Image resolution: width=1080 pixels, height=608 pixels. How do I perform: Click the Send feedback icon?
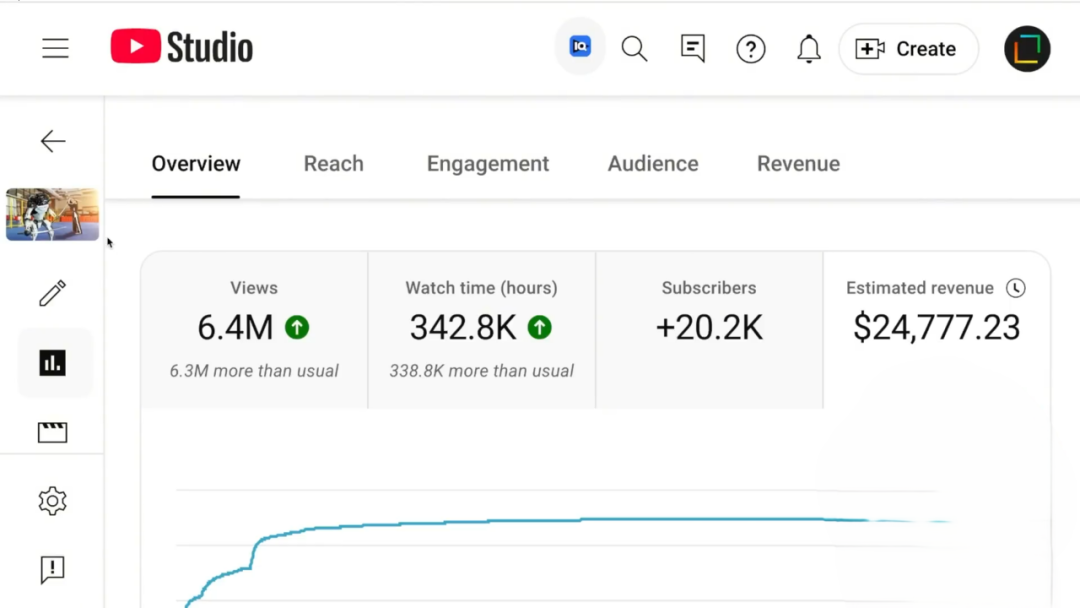pyautogui.click(x=52, y=570)
